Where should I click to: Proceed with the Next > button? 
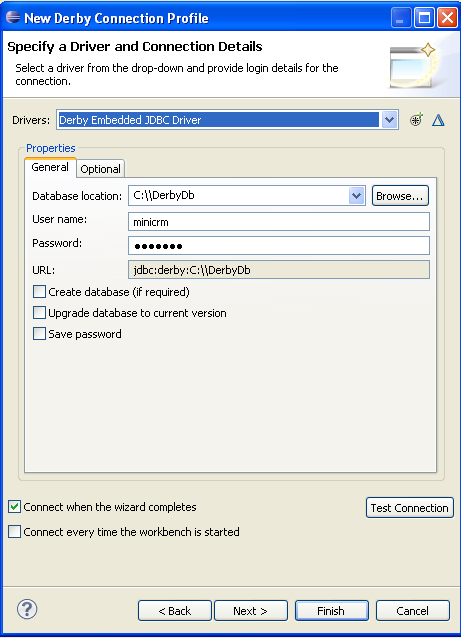[x=251, y=610]
